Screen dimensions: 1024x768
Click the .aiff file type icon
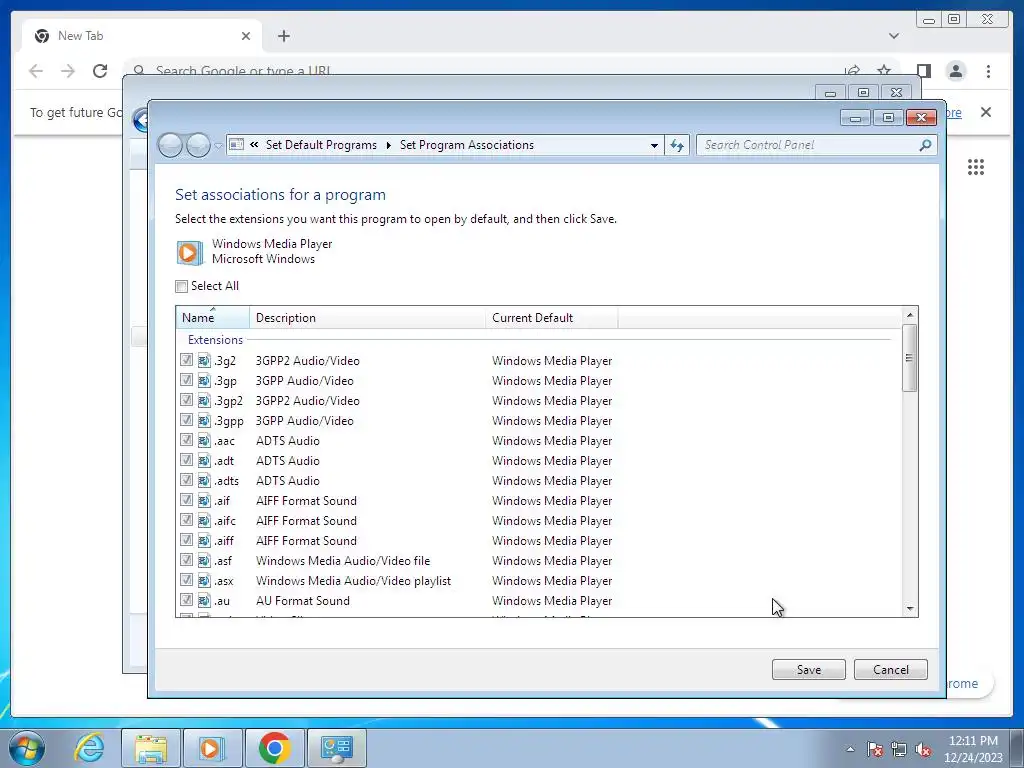(204, 541)
